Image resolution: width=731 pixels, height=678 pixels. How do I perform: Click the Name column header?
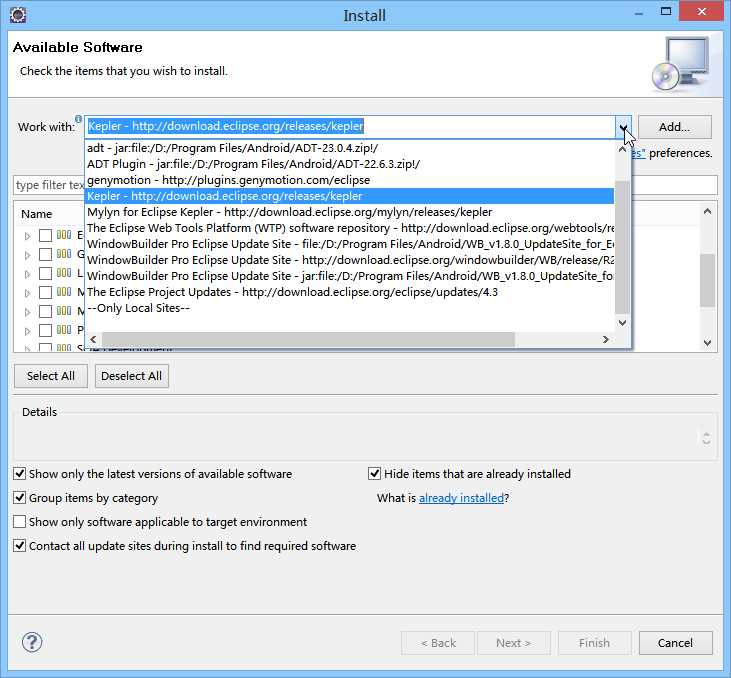click(36, 214)
